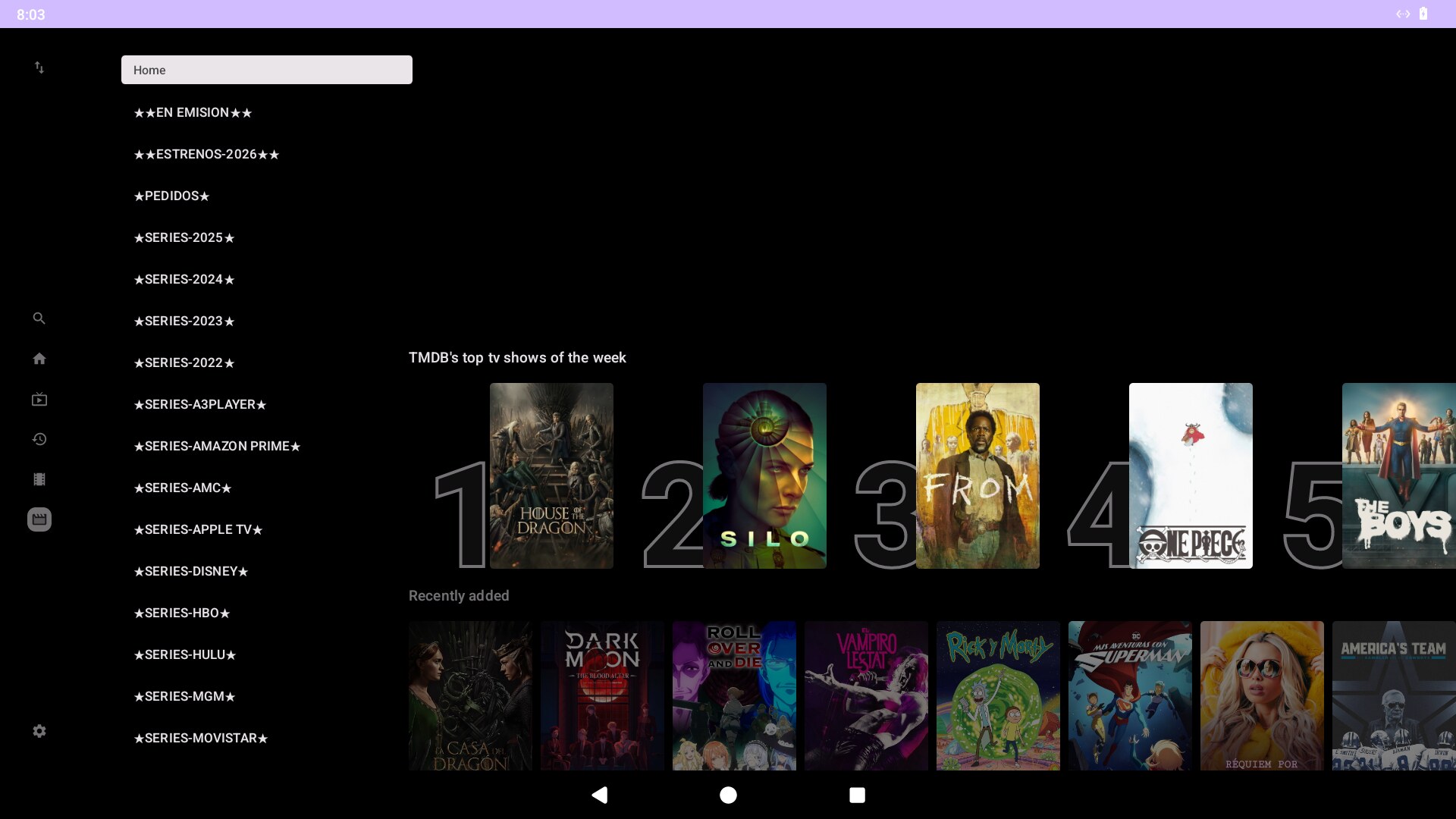Screen dimensions: 1456x819
Task: Open settings gear icon in sidebar
Action: tap(39, 731)
